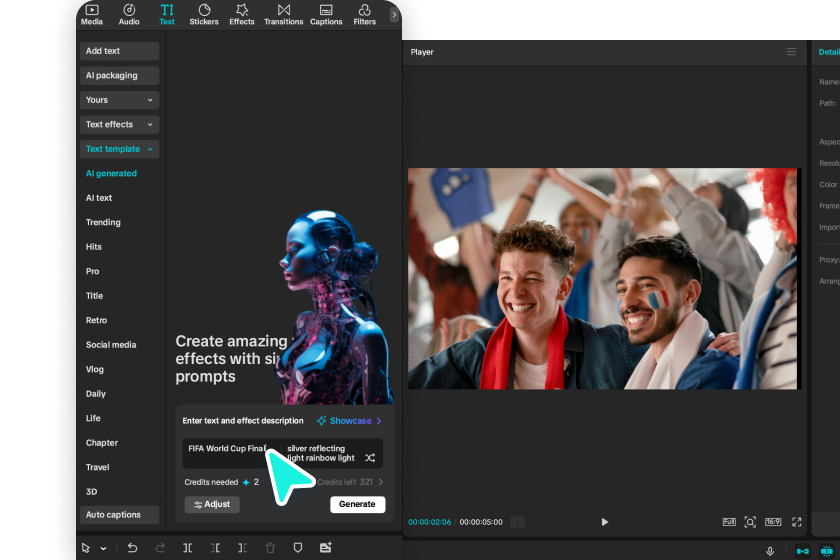840x560 pixels.
Task: Open Auto captions
Action: click(x=119, y=515)
